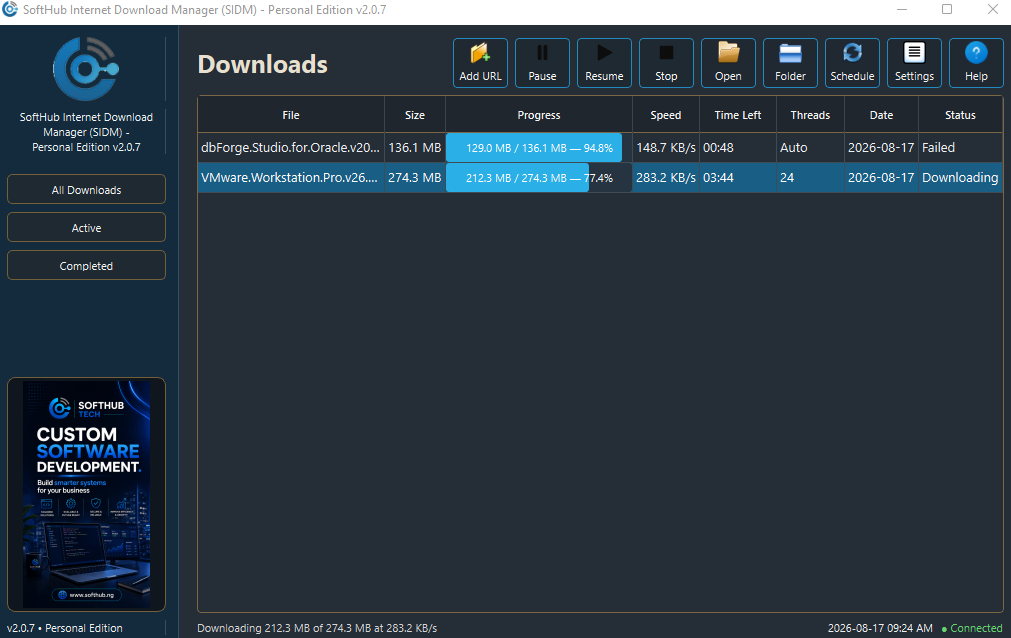The image size is (1011, 638).
Task: Select the VMware.Workstation.Pro file name
Action: (290, 177)
